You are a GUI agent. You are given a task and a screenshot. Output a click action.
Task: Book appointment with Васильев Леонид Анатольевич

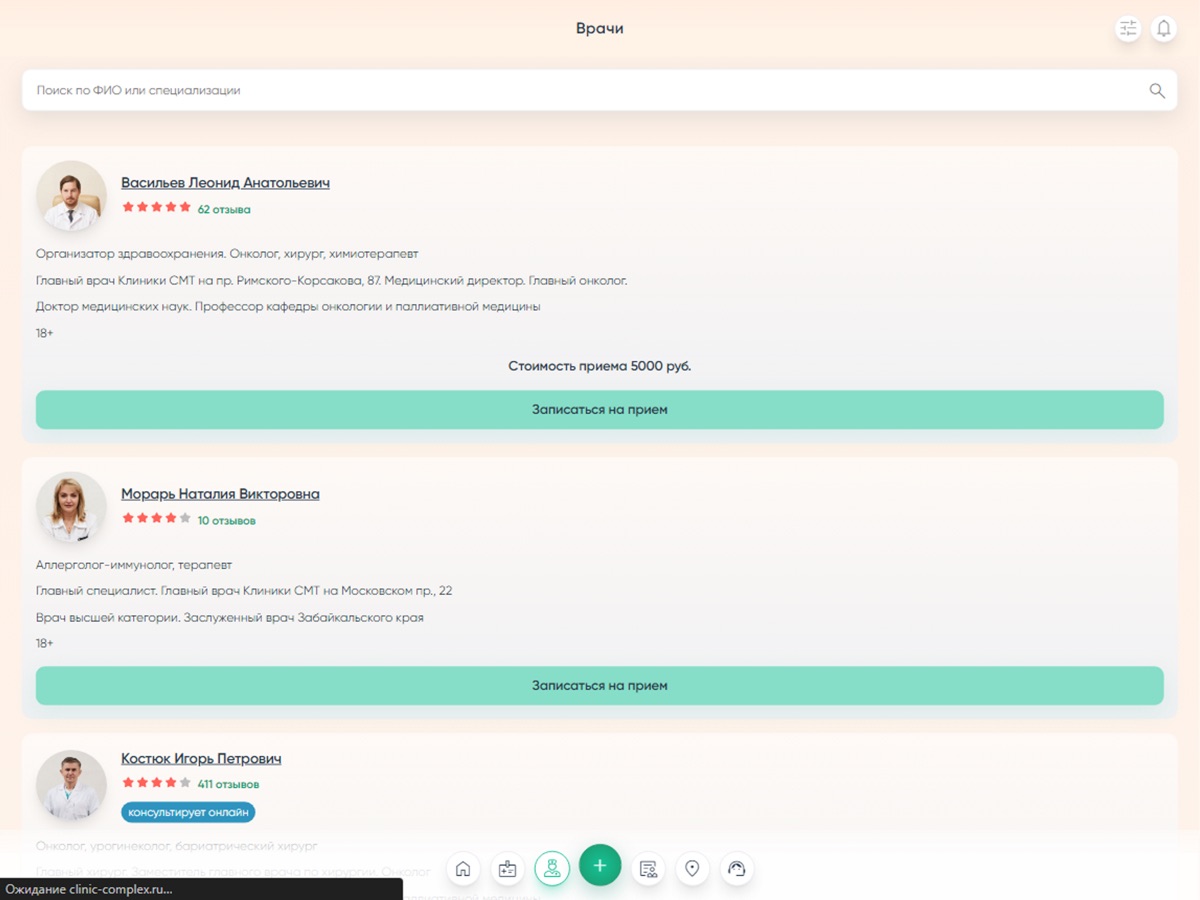click(x=599, y=410)
